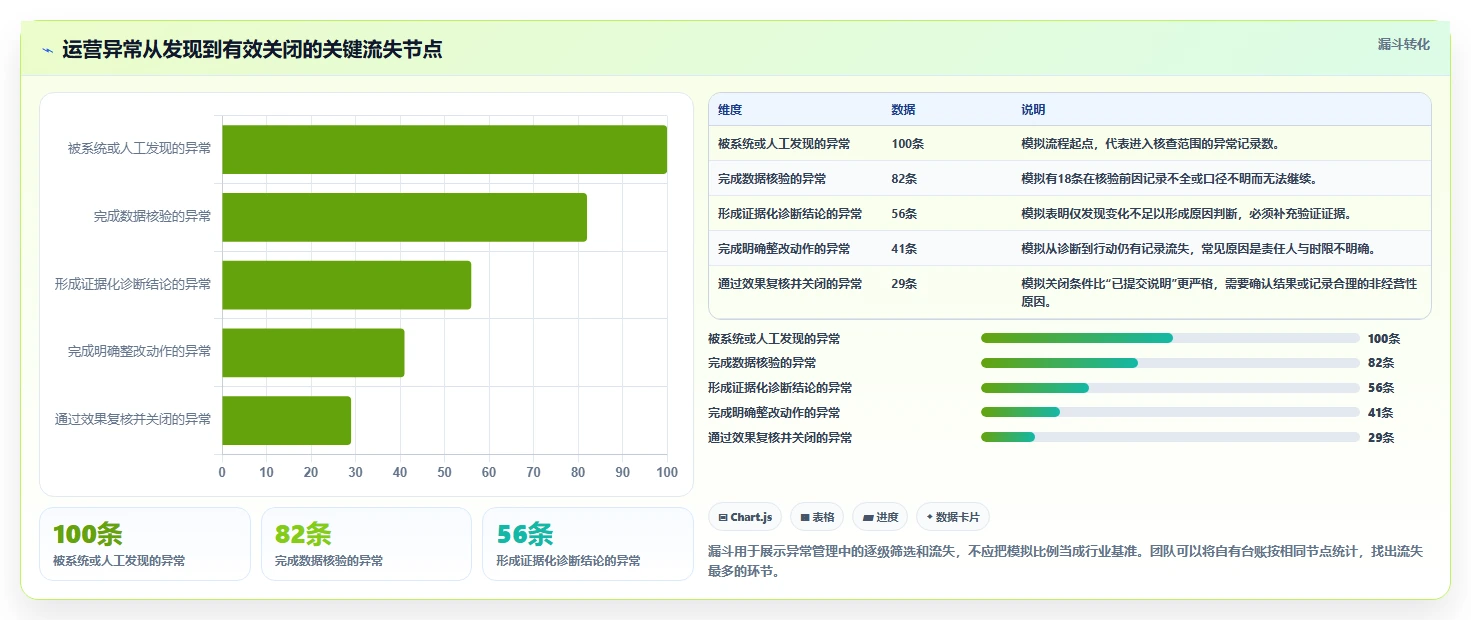Click the 100条 value in the table
The image size is (1471, 620).
[907, 144]
